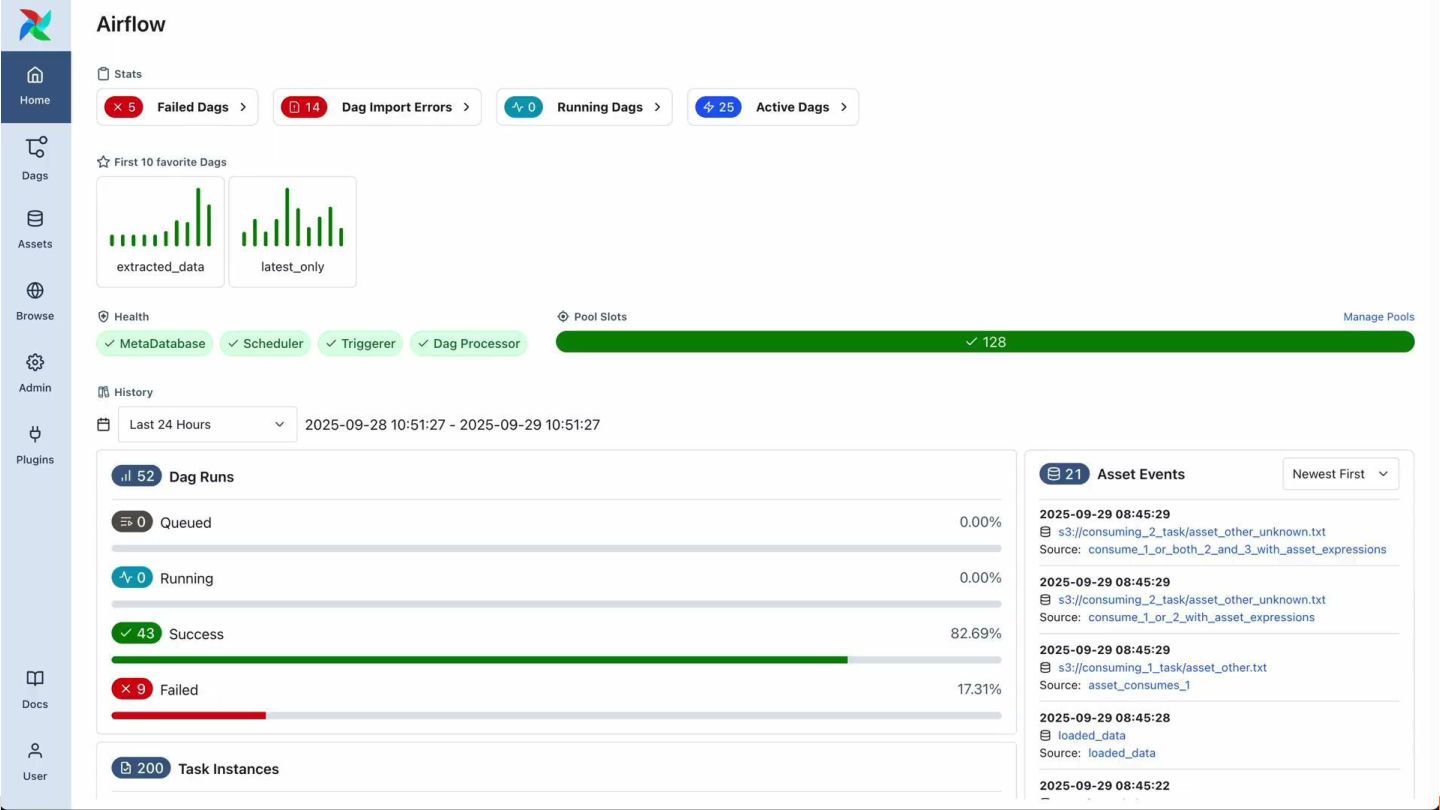Click the Failed 9 state badge
1440x810 pixels.
(132, 689)
